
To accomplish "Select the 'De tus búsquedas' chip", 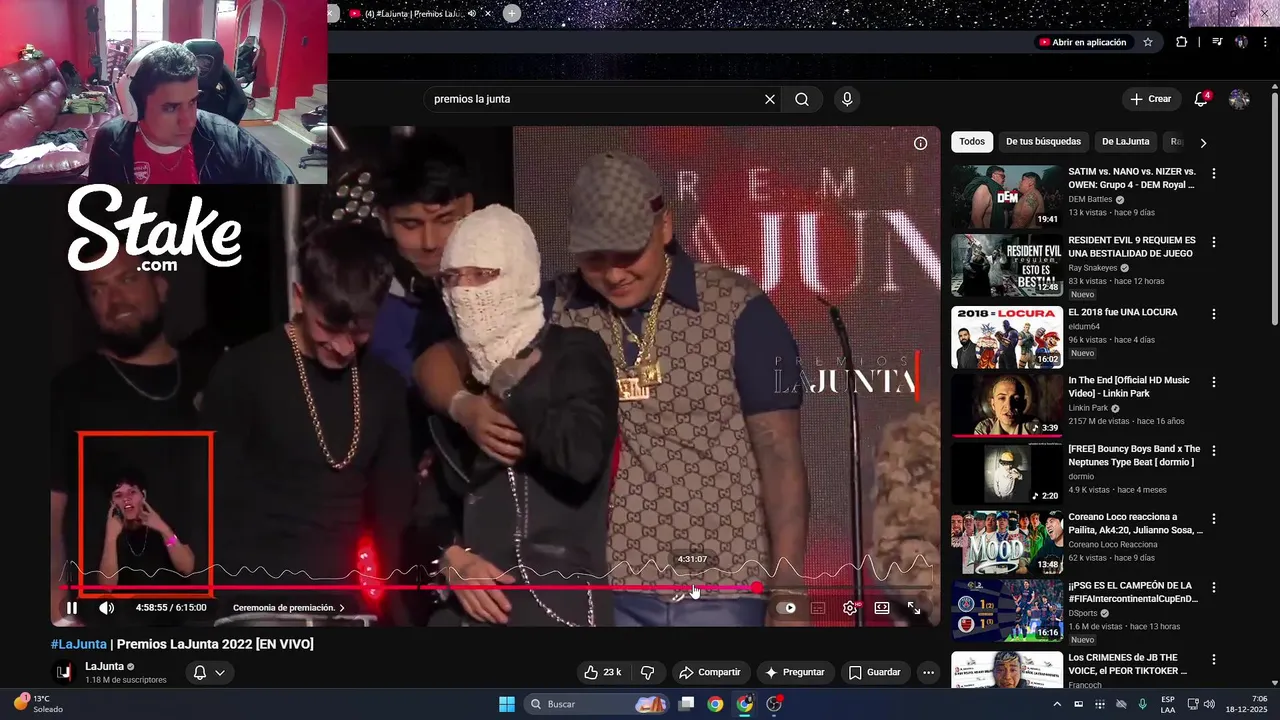I will pyautogui.click(x=1043, y=142).
